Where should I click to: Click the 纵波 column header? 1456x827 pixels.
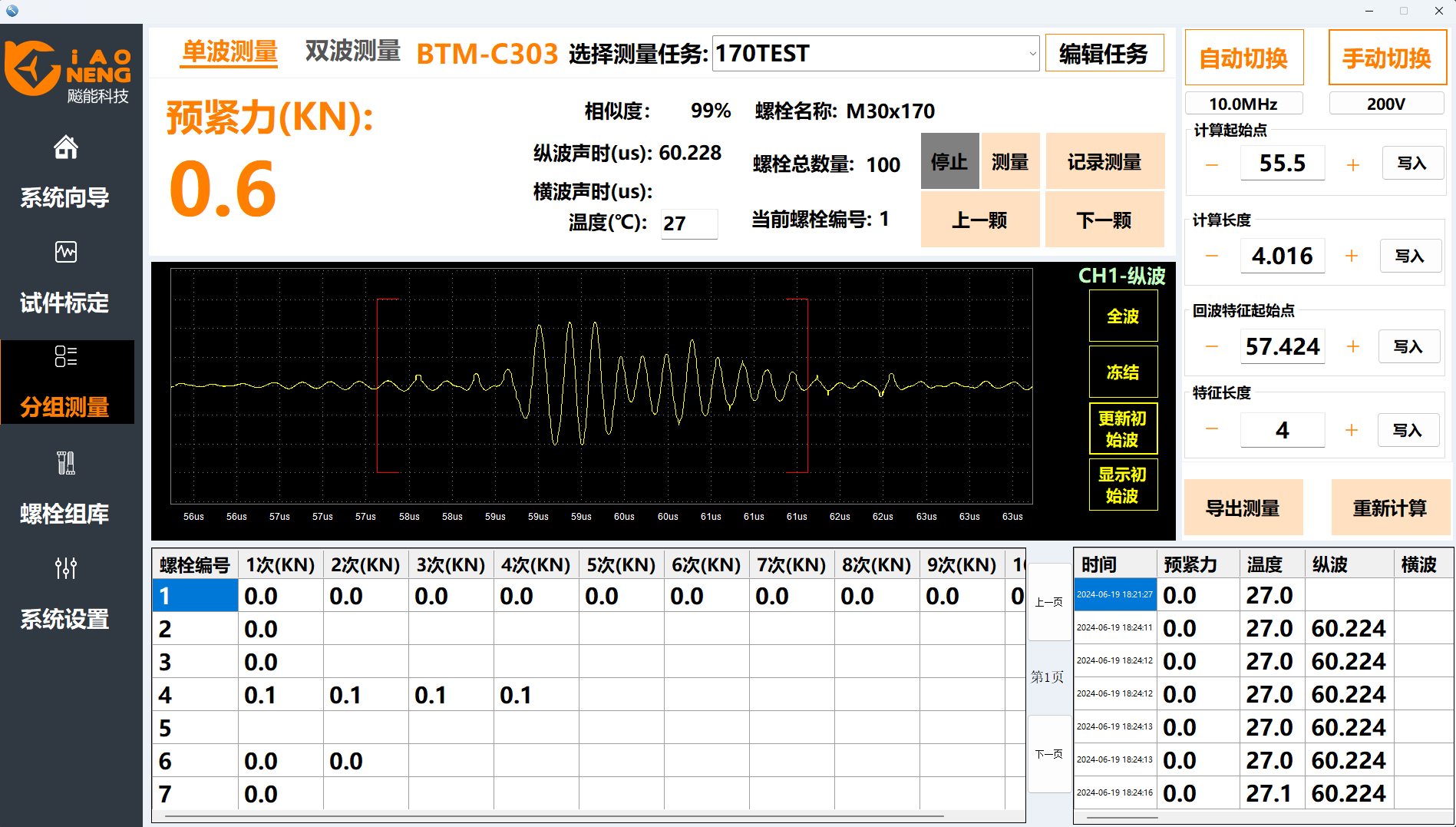pos(1349,564)
